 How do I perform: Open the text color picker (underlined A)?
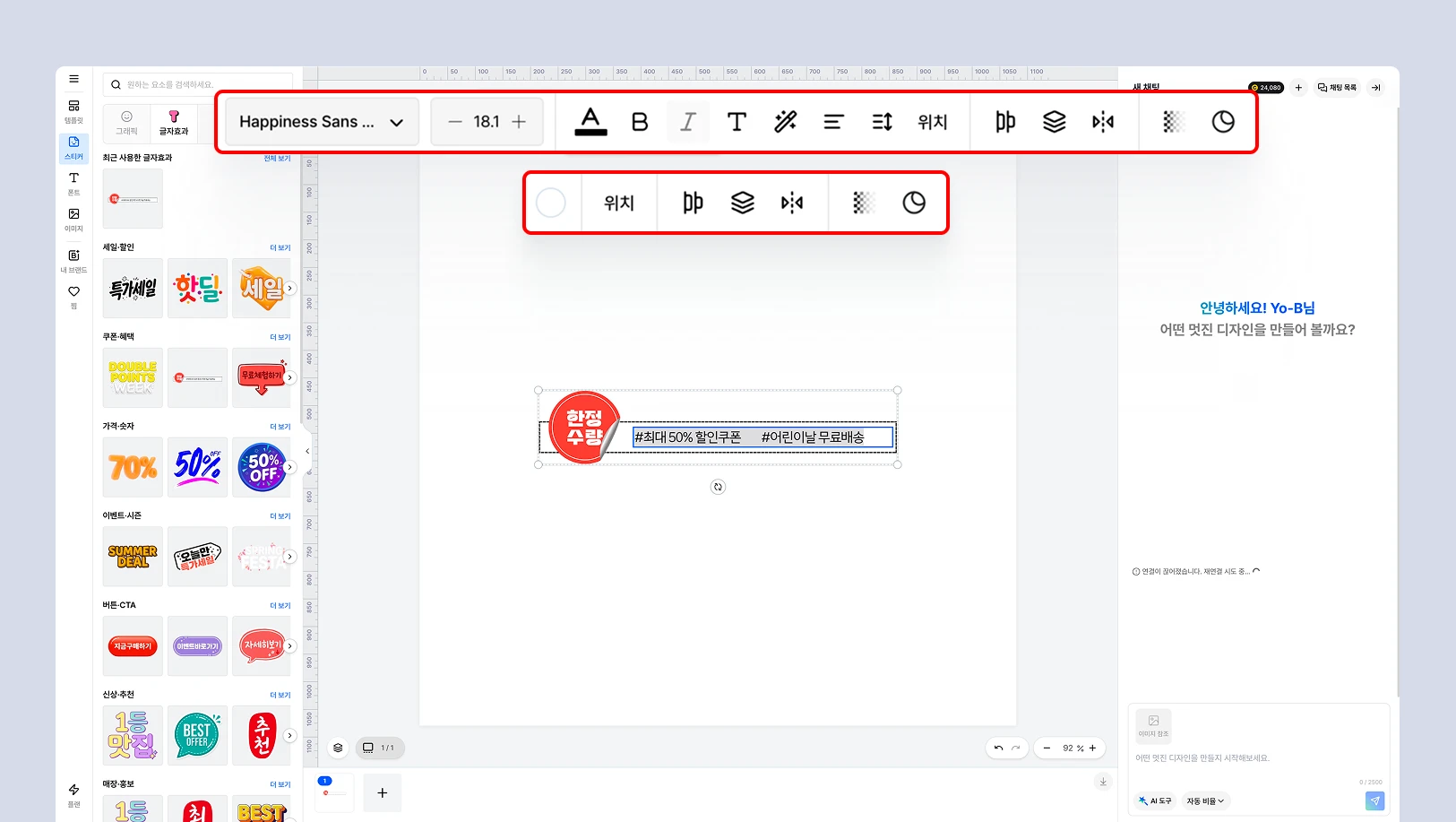point(590,122)
